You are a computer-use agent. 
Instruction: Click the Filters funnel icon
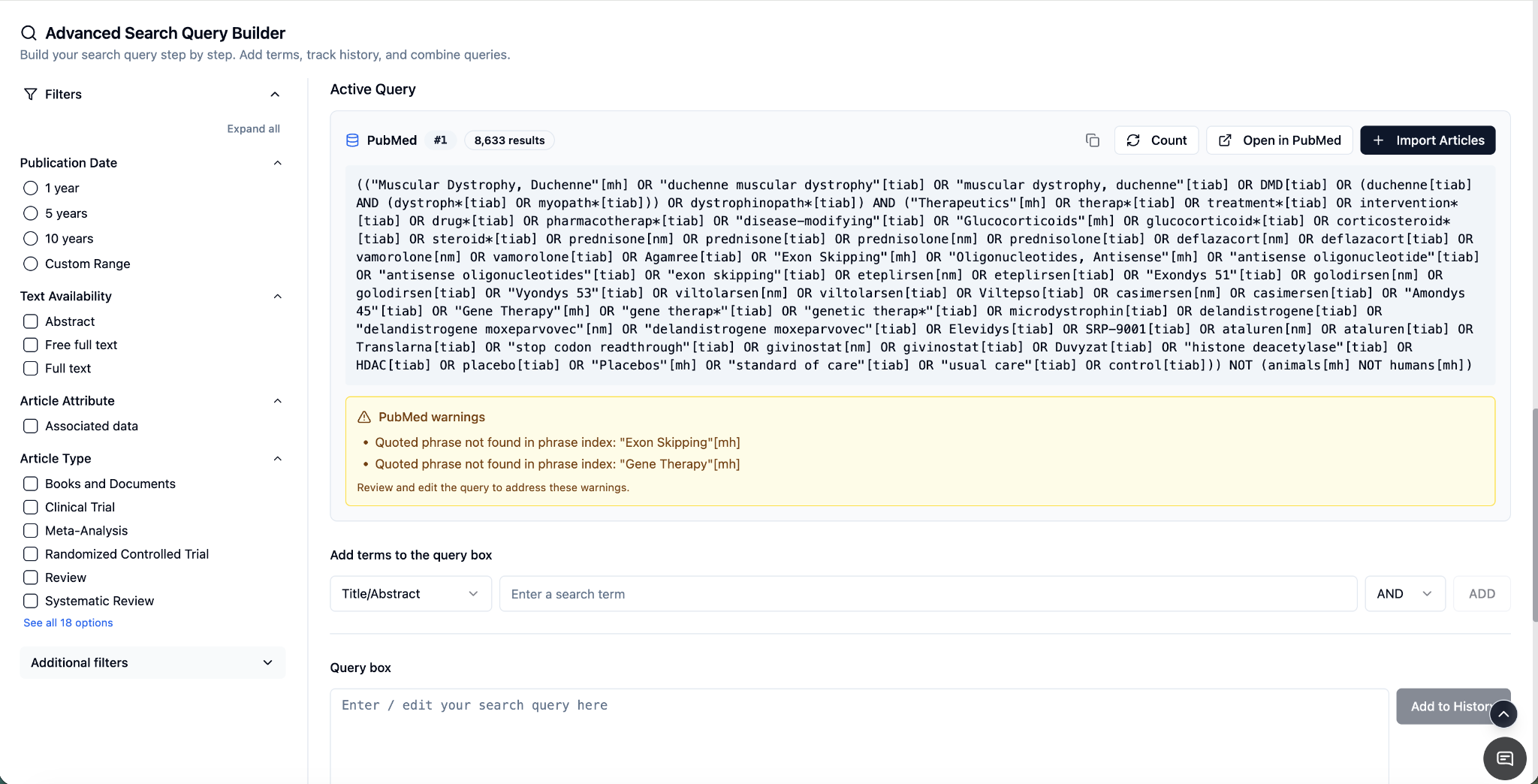point(31,94)
